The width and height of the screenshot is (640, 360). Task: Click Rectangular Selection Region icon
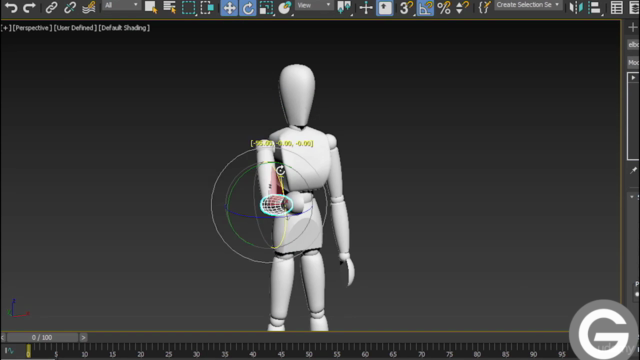pos(188,8)
